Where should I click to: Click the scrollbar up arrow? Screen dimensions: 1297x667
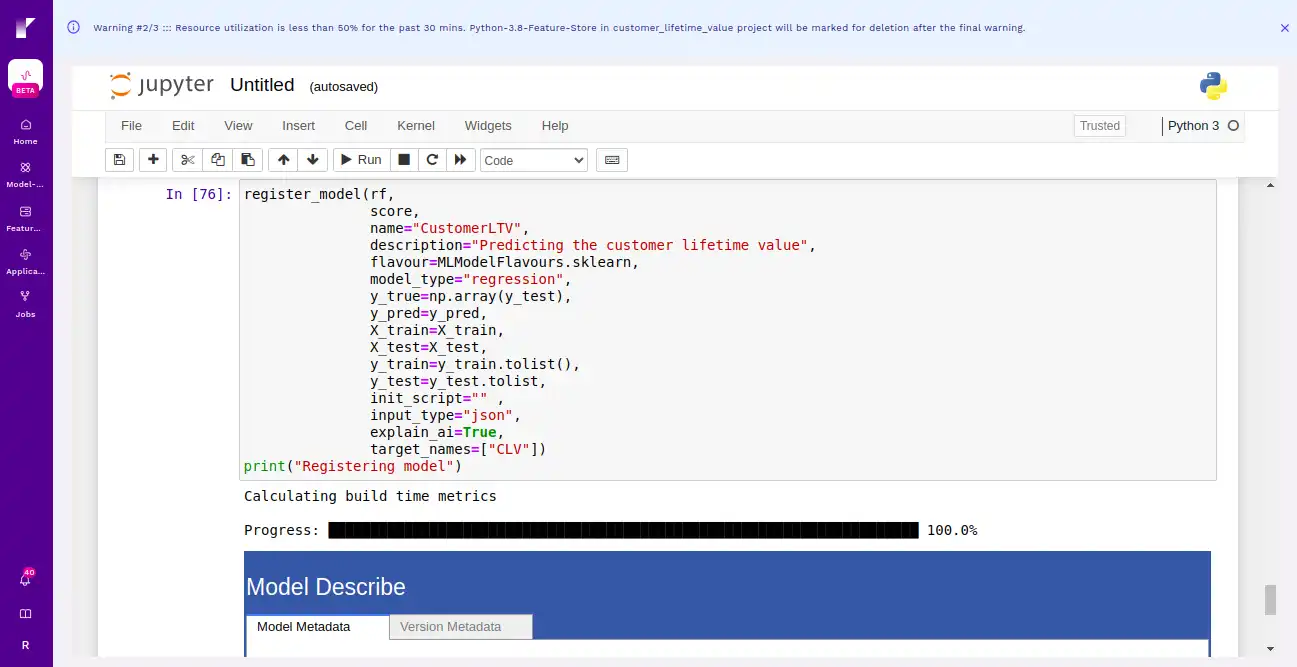1271,186
